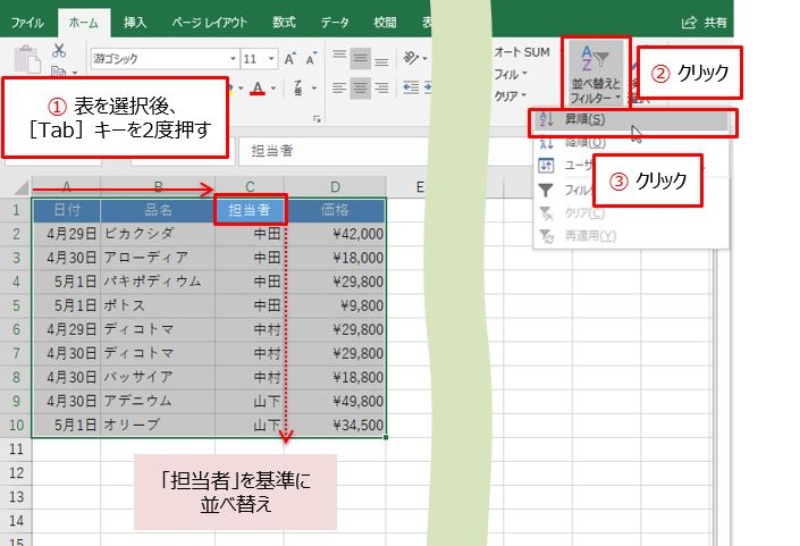Viewport: 800px width, 546px height.
Task: Expand the font color dropdown arrow
Action: point(274,89)
